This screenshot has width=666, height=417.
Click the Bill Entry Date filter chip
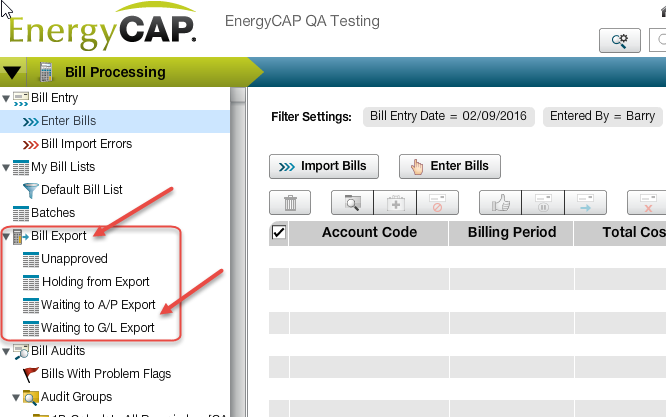[448, 116]
